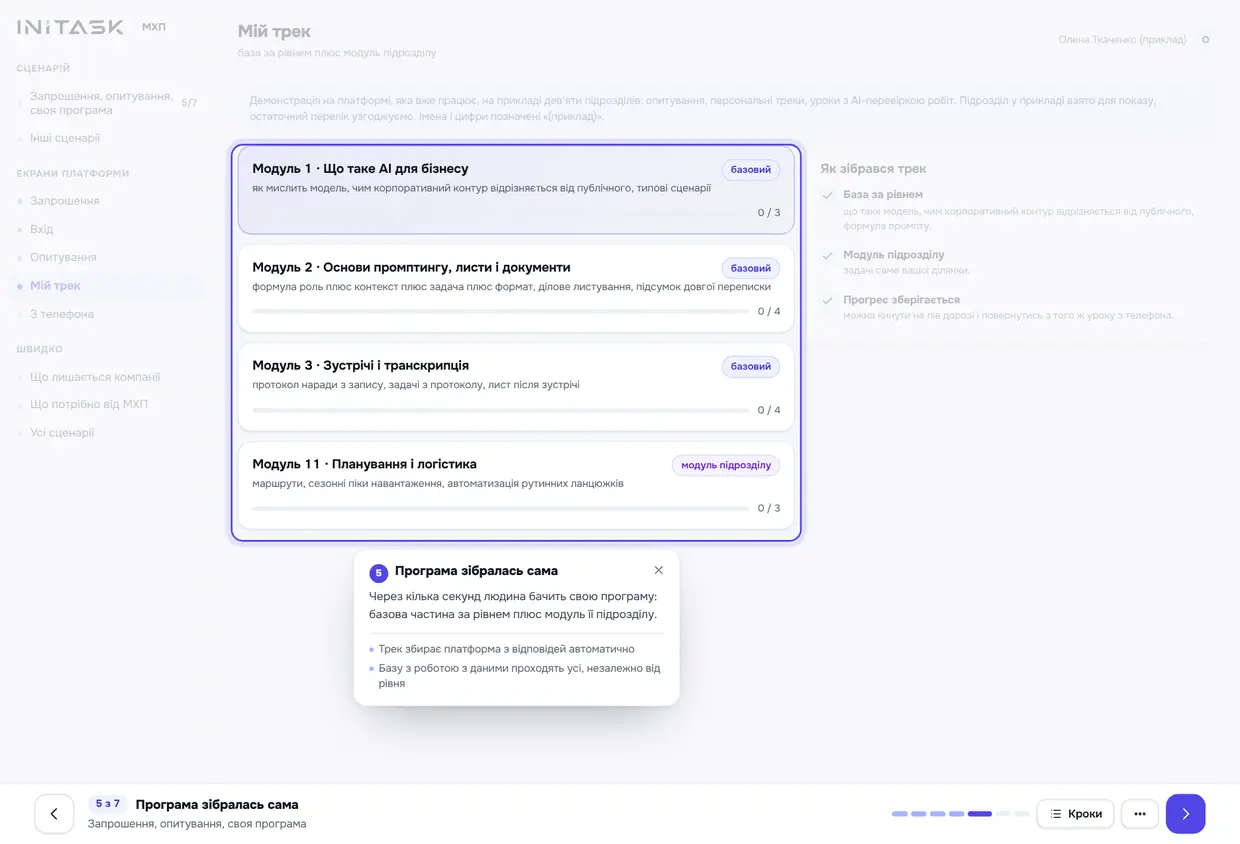The width and height of the screenshot is (1240, 844).
Task: Advance with the purple next arrow button
Action: pyautogui.click(x=1185, y=814)
